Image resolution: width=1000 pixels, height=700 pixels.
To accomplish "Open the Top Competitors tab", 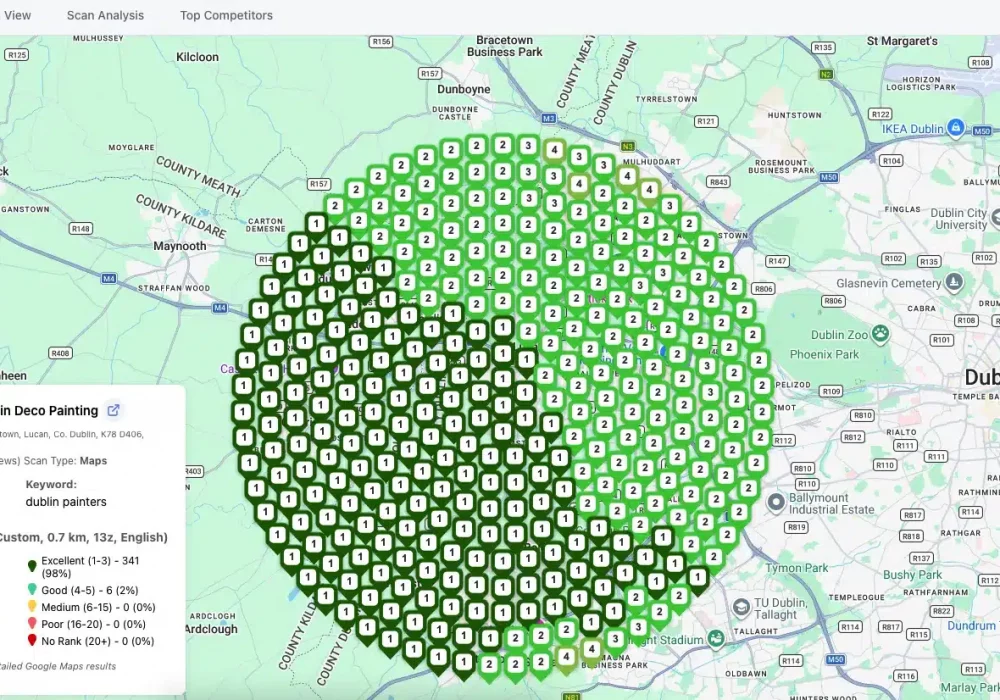I will tap(226, 15).
